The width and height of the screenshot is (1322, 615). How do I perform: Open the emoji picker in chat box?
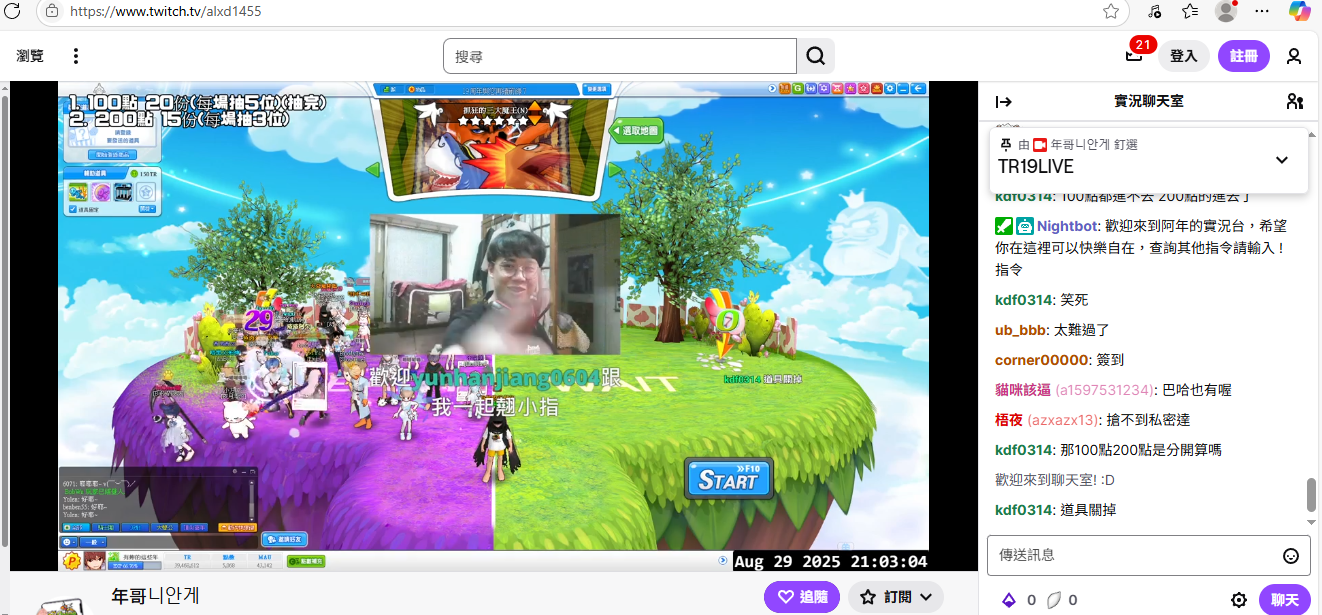(1290, 555)
